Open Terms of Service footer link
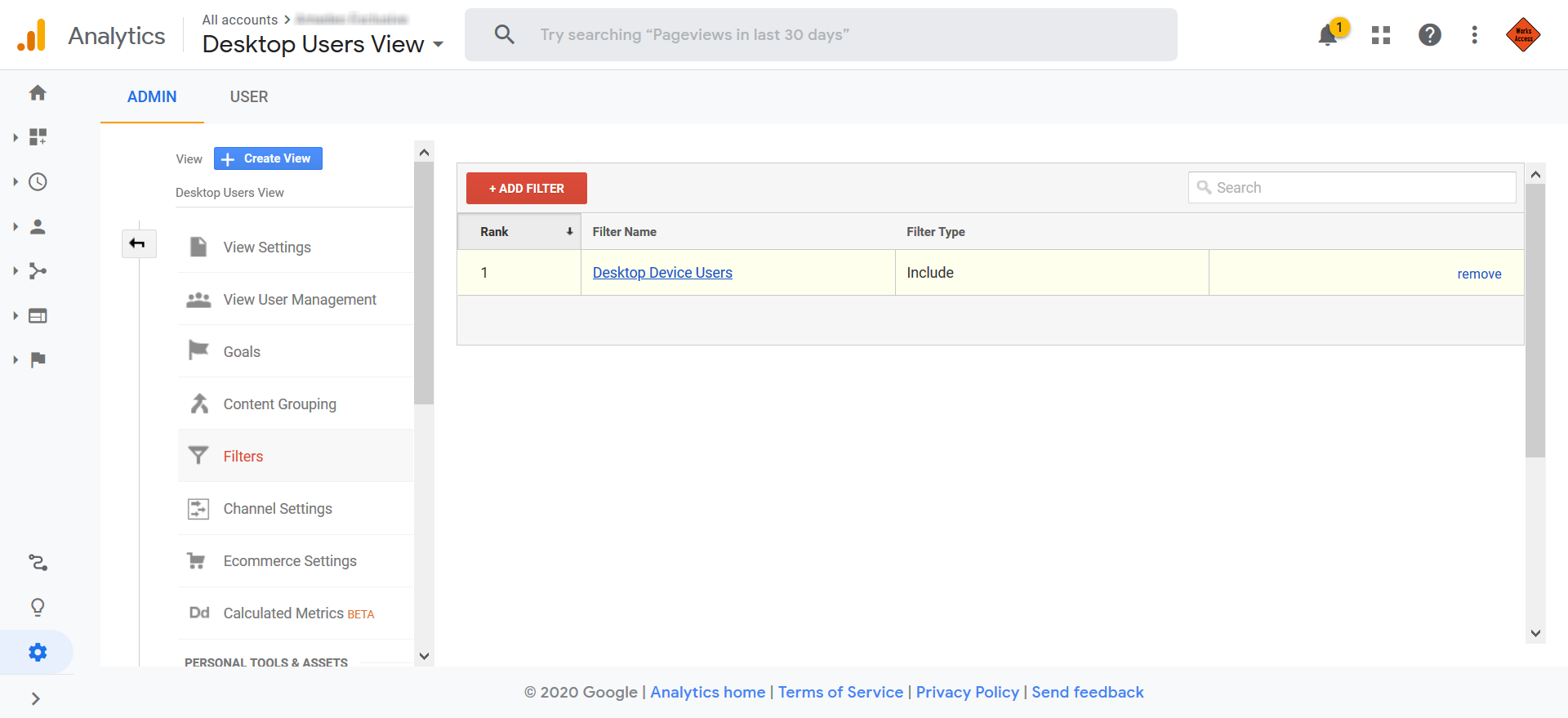The height and width of the screenshot is (718, 1568). (840, 692)
